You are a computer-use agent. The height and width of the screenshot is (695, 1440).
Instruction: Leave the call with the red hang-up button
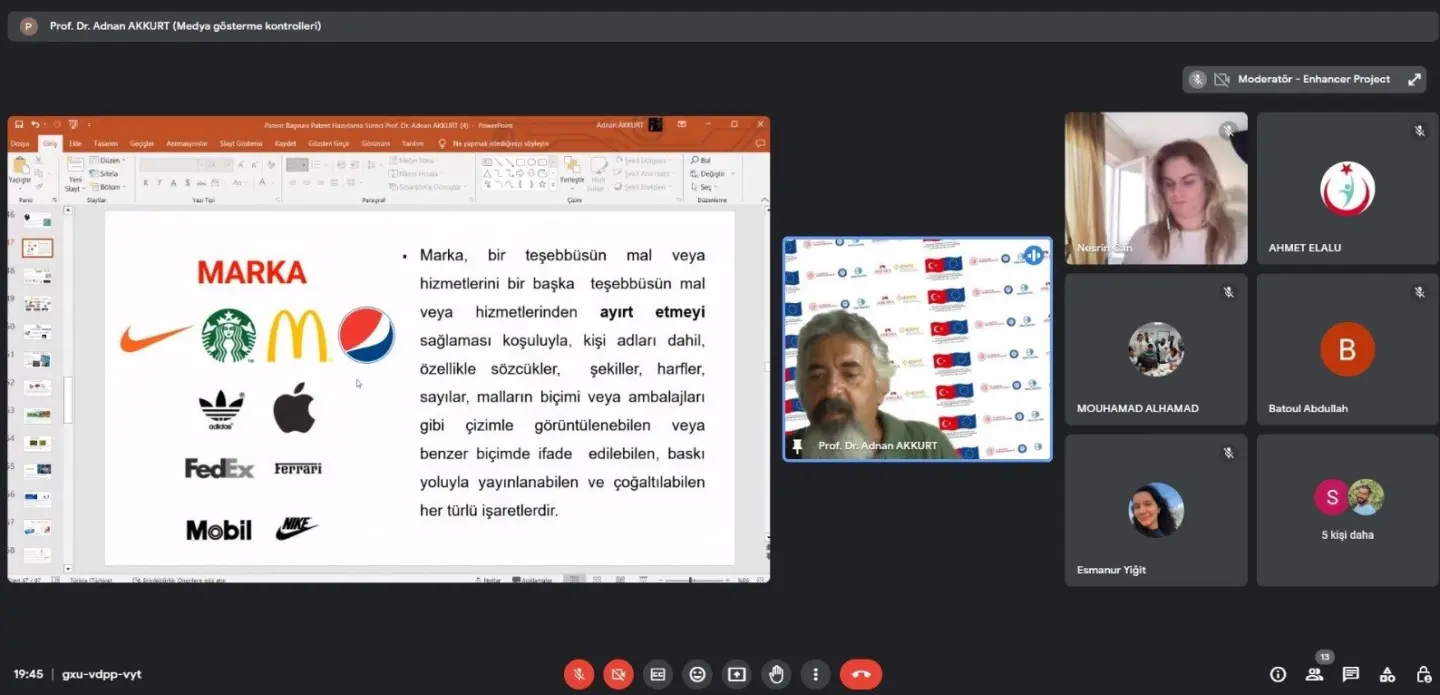pyautogui.click(x=861, y=674)
